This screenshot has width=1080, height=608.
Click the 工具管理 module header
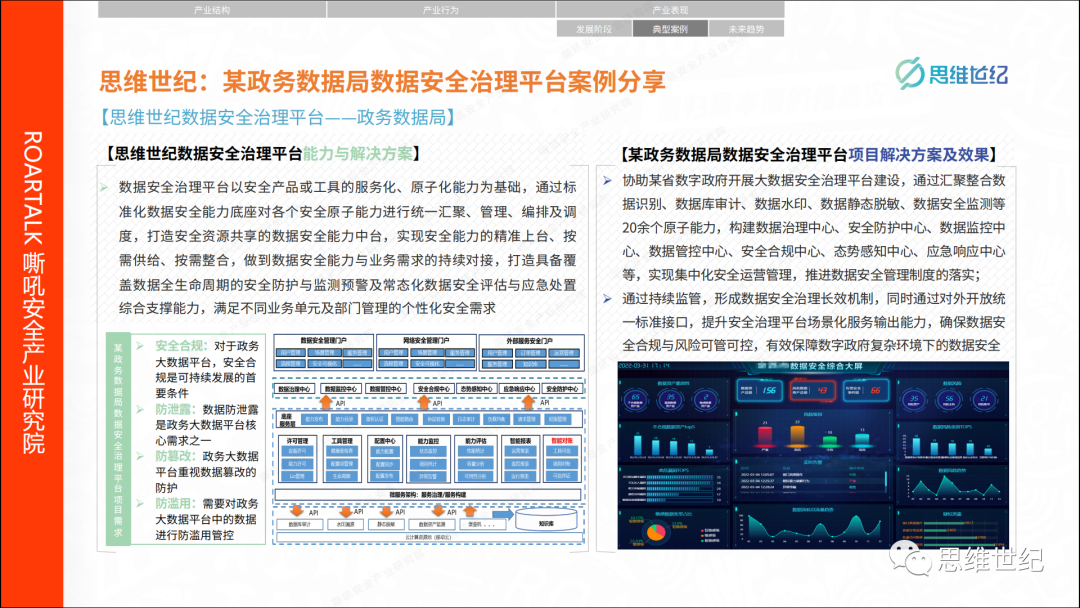342,441
